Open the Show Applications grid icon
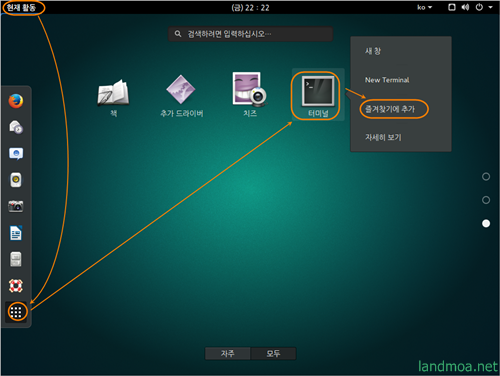Viewport: 500px width, 376px height. click(x=16, y=312)
